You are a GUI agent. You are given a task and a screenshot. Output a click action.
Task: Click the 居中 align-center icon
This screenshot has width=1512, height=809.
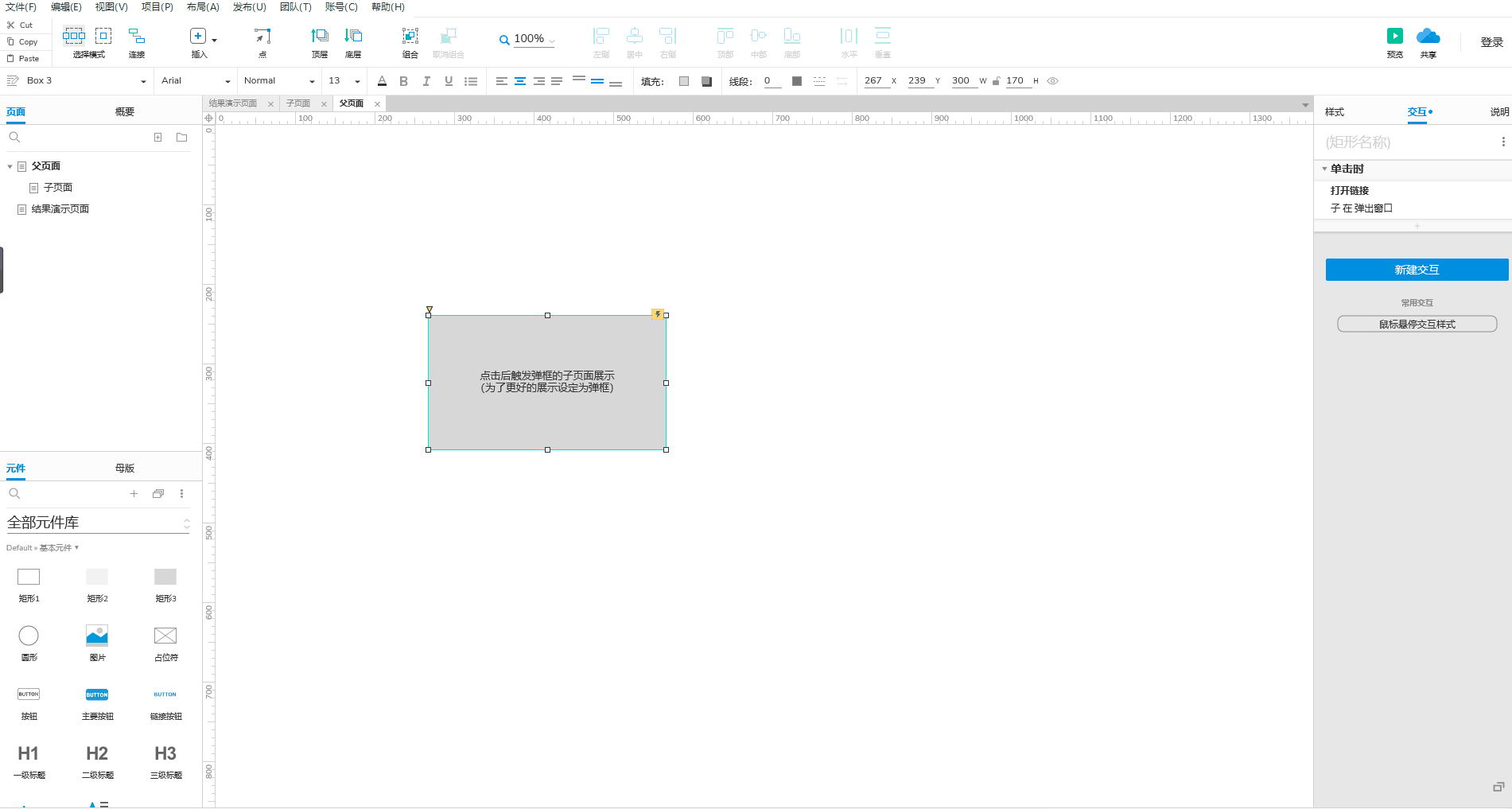[635, 36]
